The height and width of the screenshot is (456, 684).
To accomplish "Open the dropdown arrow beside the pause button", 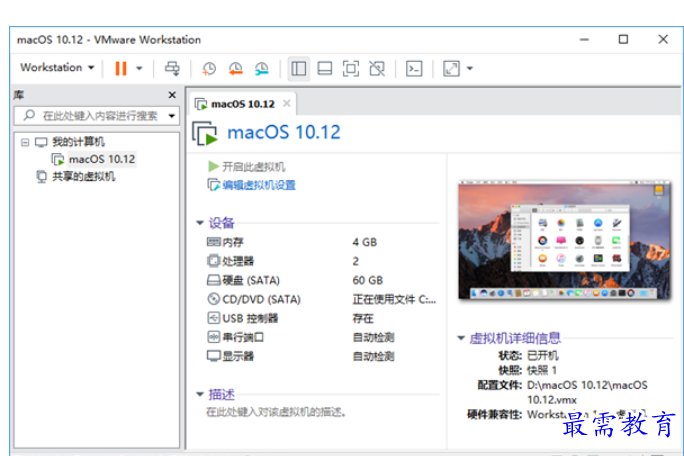I will coord(139,69).
